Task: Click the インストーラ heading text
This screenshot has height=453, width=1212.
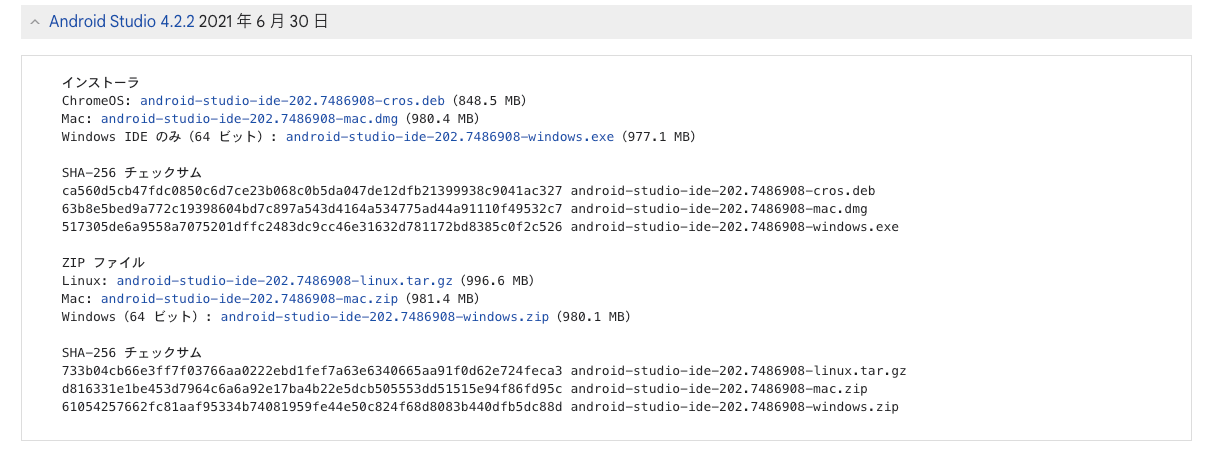Action: [100, 83]
